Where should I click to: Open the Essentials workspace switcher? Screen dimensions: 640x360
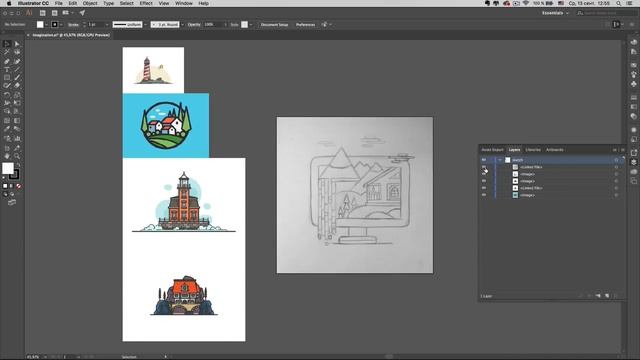(555, 13)
